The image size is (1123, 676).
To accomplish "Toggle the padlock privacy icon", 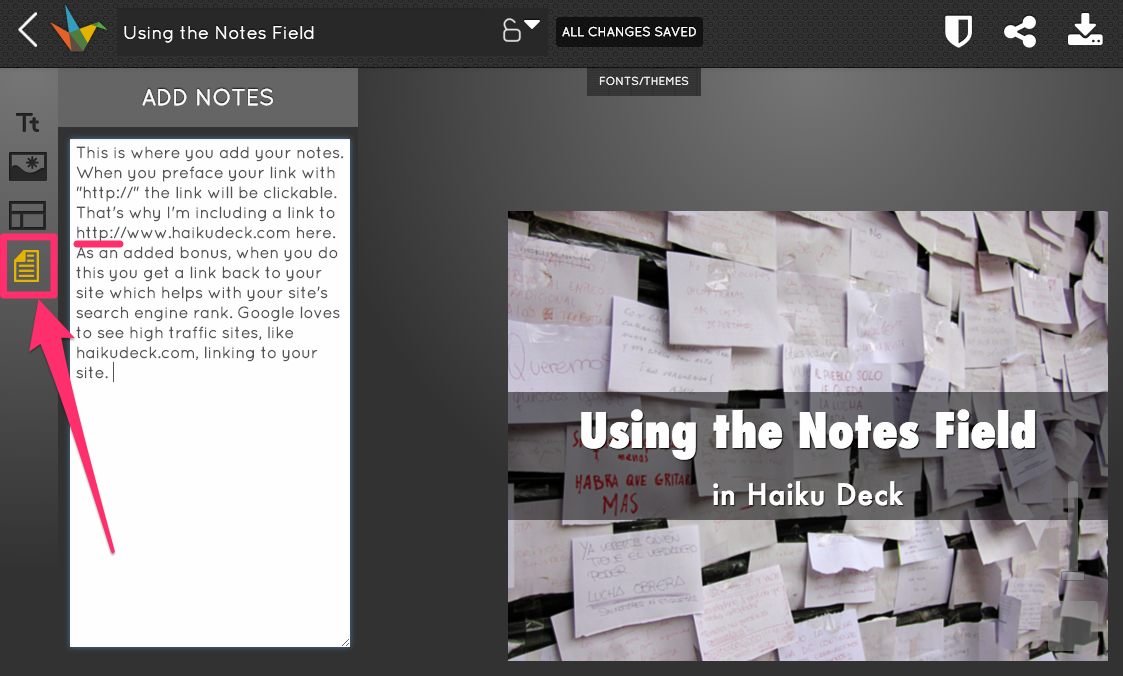I will point(511,32).
